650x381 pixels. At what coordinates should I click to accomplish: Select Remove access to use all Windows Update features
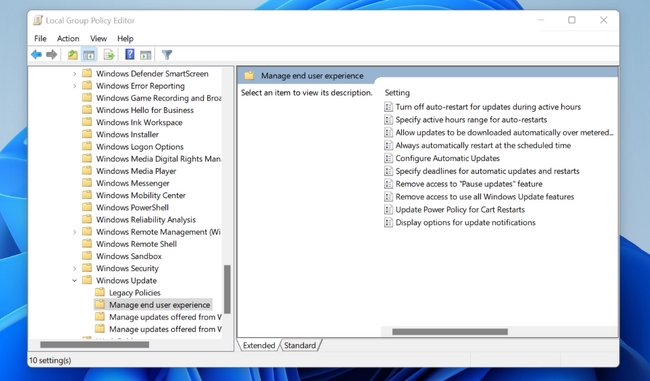point(485,197)
